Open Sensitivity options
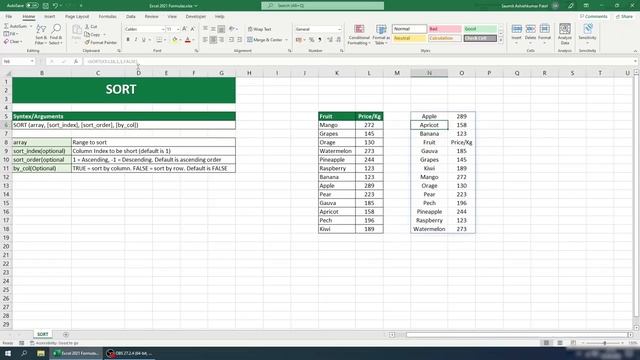The height and width of the screenshot is (360, 640). [x=587, y=34]
